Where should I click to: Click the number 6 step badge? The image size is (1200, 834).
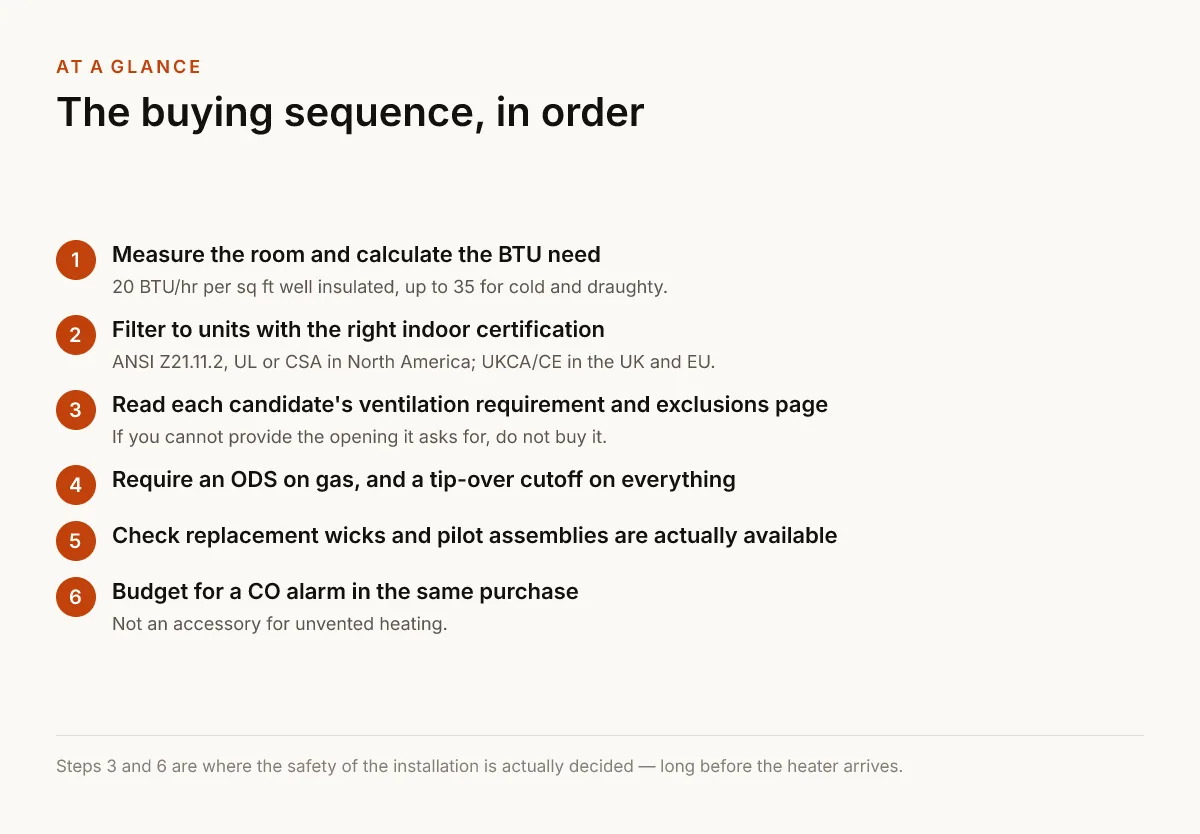click(76, 597)
